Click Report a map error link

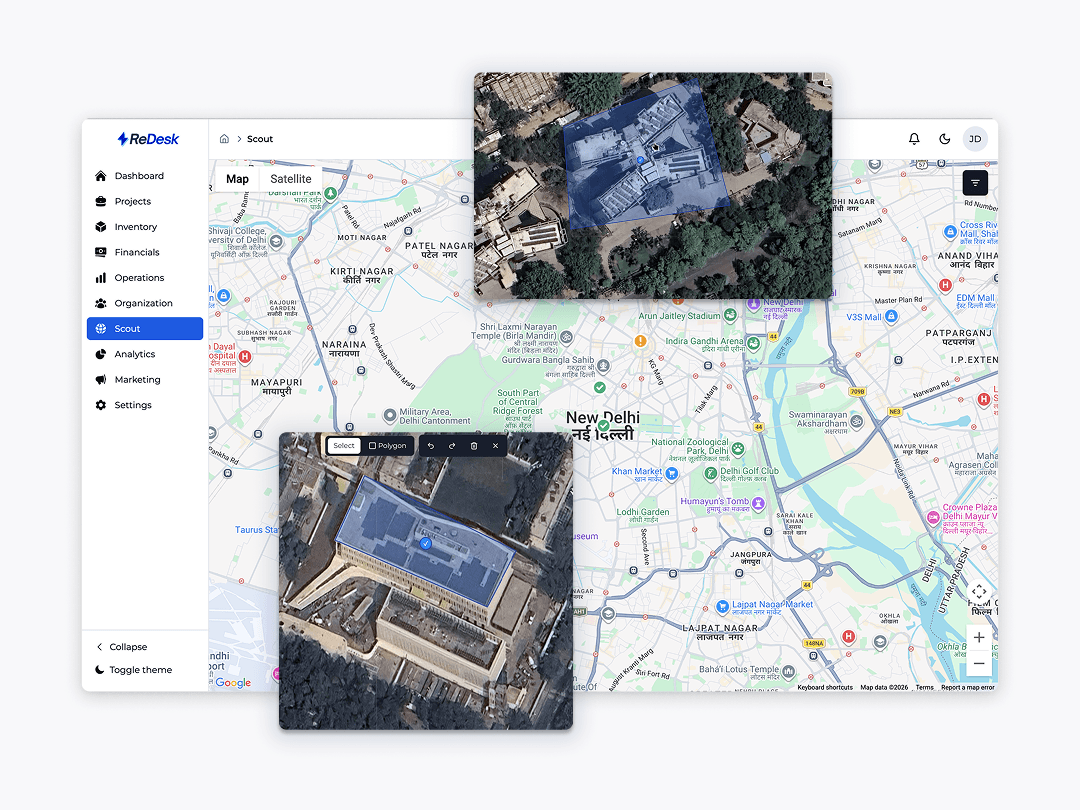968,687
